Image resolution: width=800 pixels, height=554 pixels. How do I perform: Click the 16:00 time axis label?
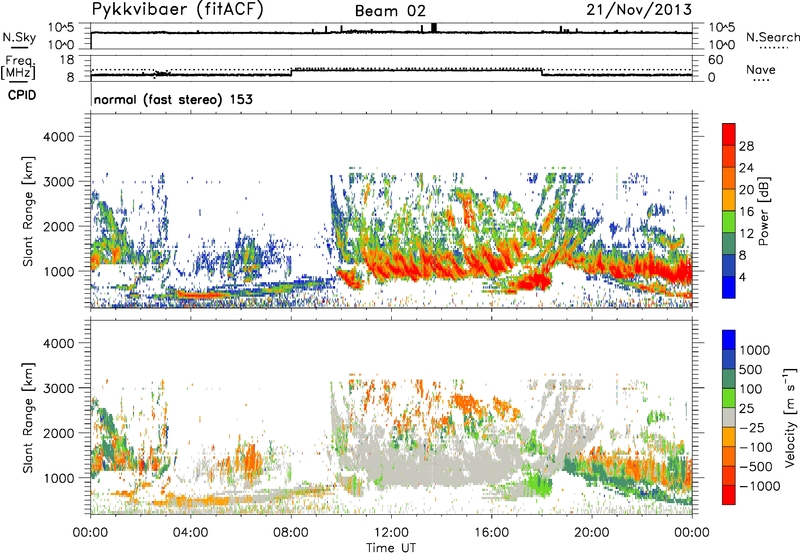click(491, 533)
